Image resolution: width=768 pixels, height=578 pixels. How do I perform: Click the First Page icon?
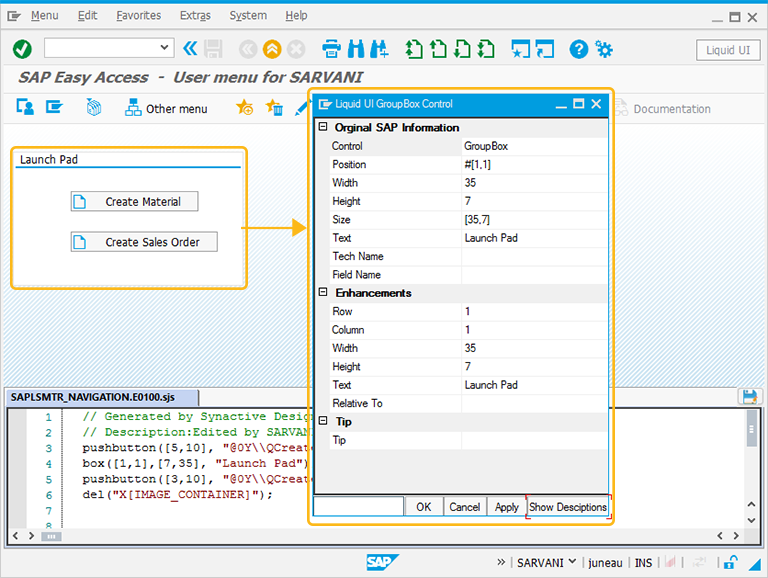pos(414,49)
